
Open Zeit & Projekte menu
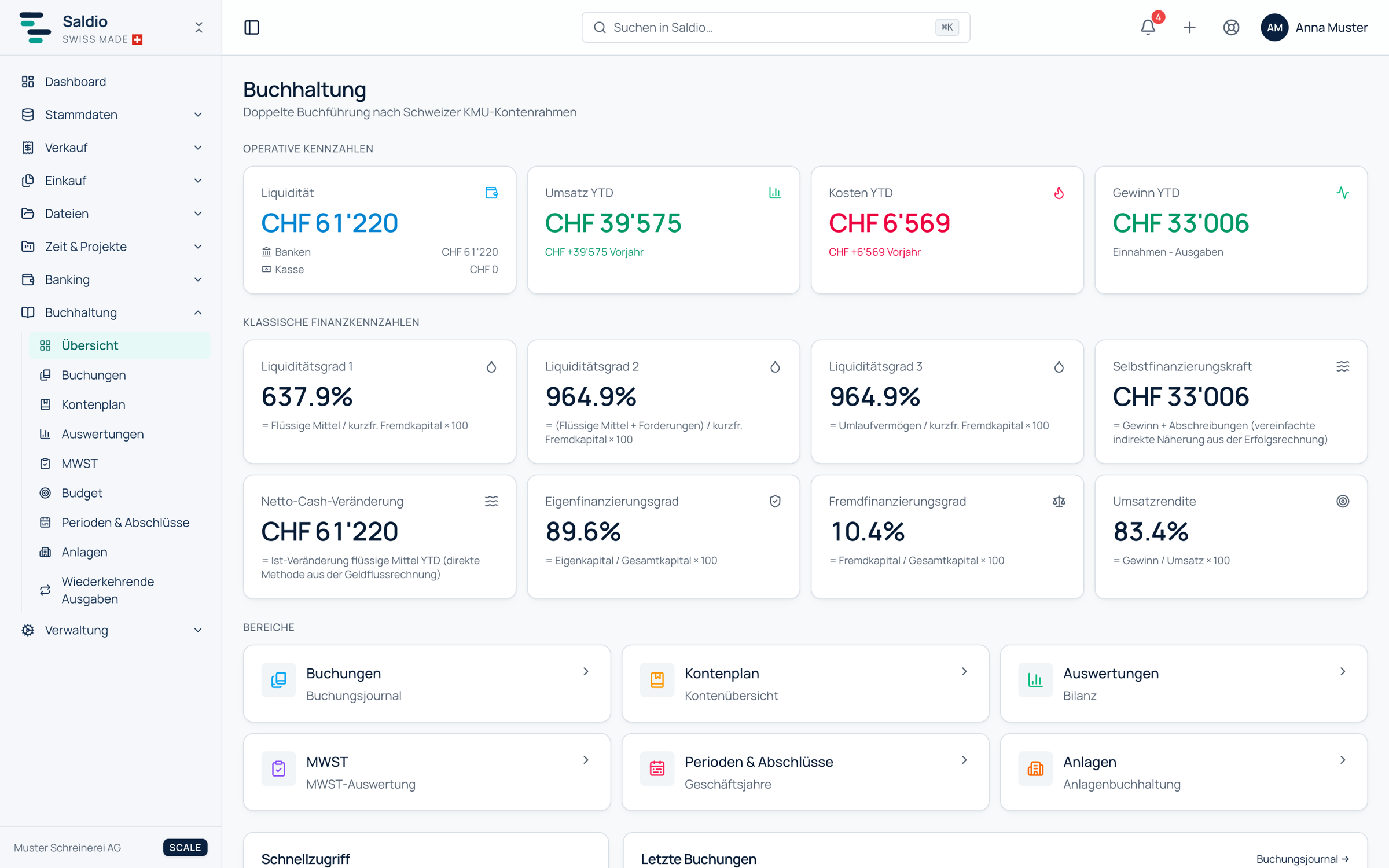point(111,247)
